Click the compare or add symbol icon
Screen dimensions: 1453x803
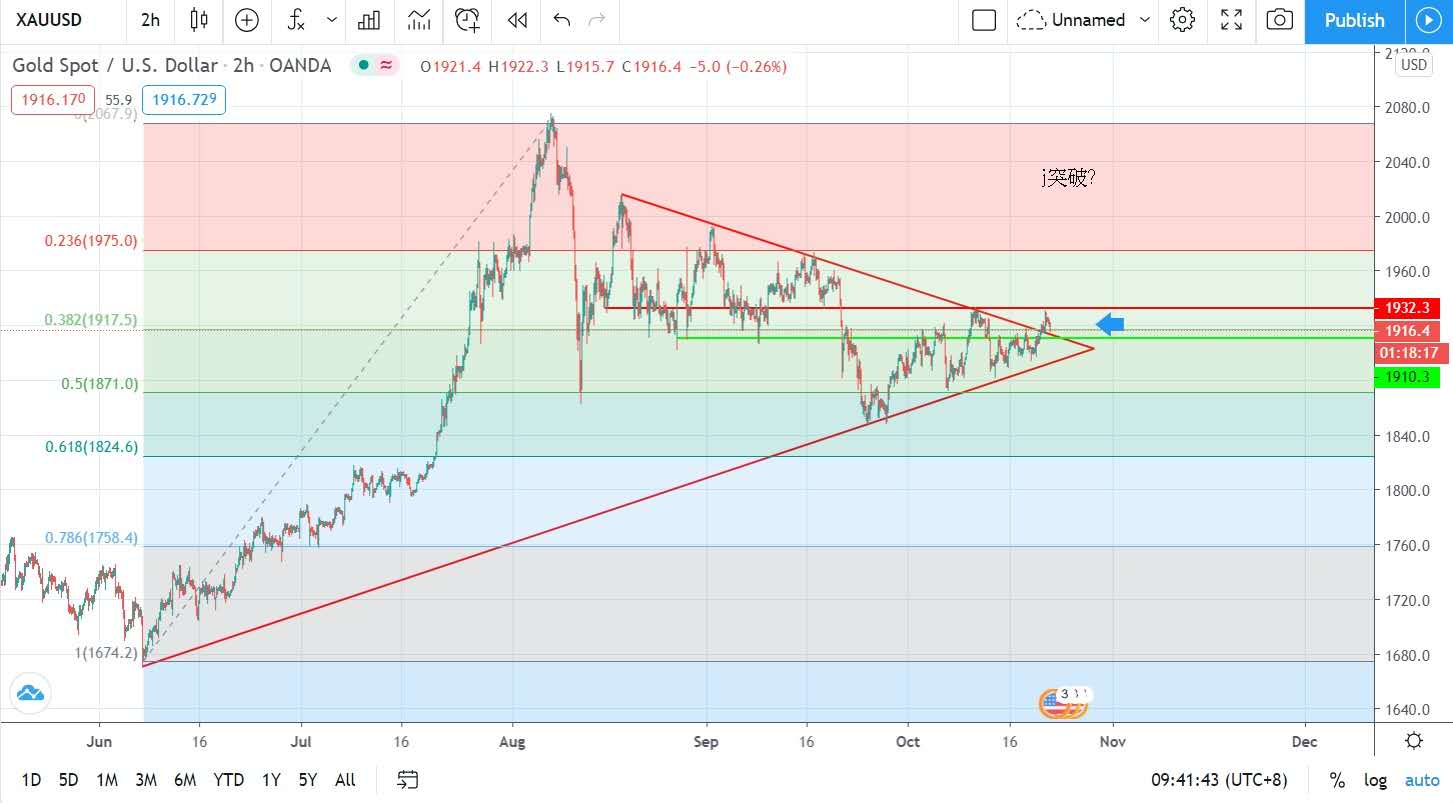pyautogui.click(x=246, y=20)
